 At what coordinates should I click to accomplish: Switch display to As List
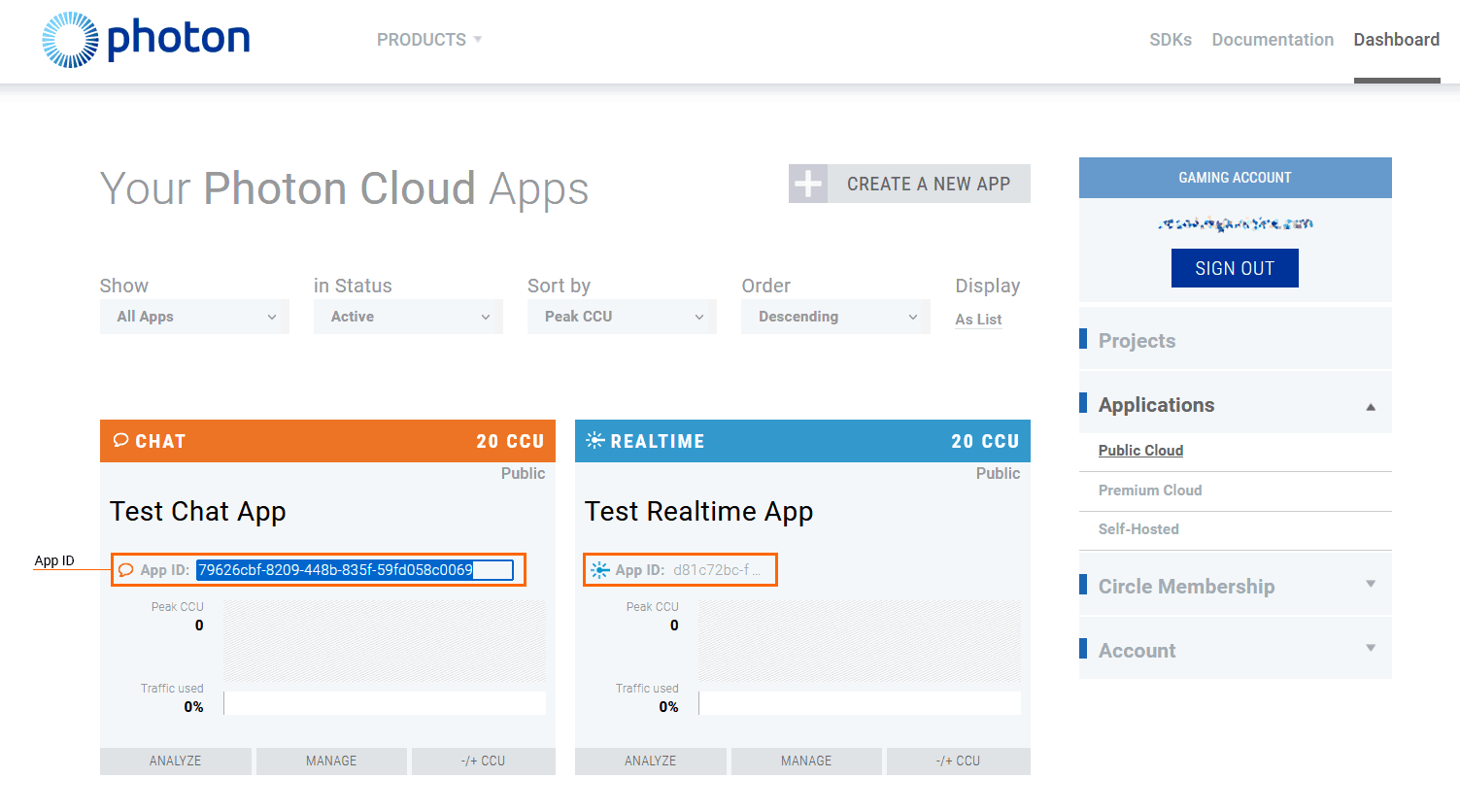pyautogui.click(x=978, y=320)
